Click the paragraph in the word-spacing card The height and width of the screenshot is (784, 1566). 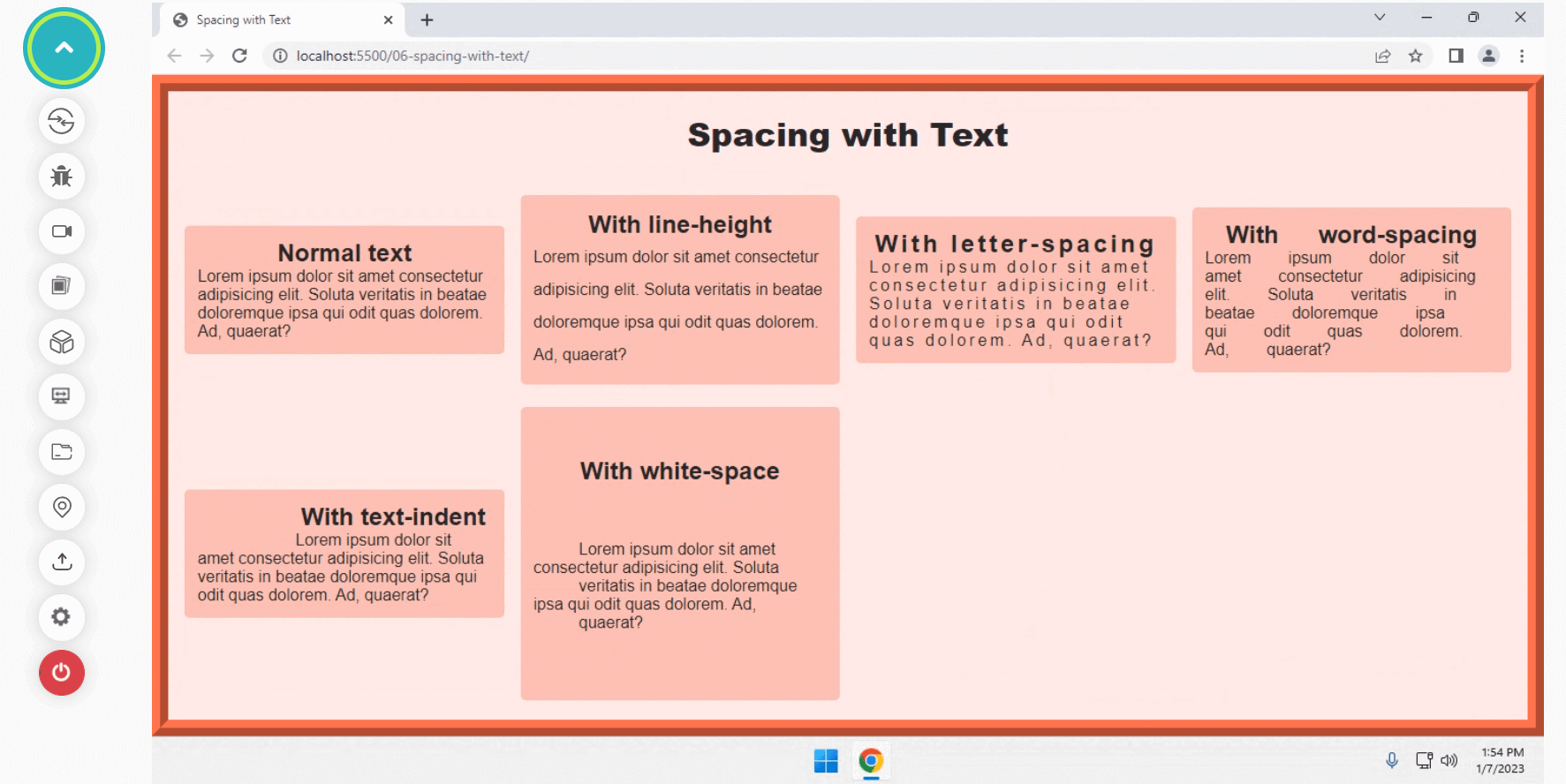(x=1340, y=304)
